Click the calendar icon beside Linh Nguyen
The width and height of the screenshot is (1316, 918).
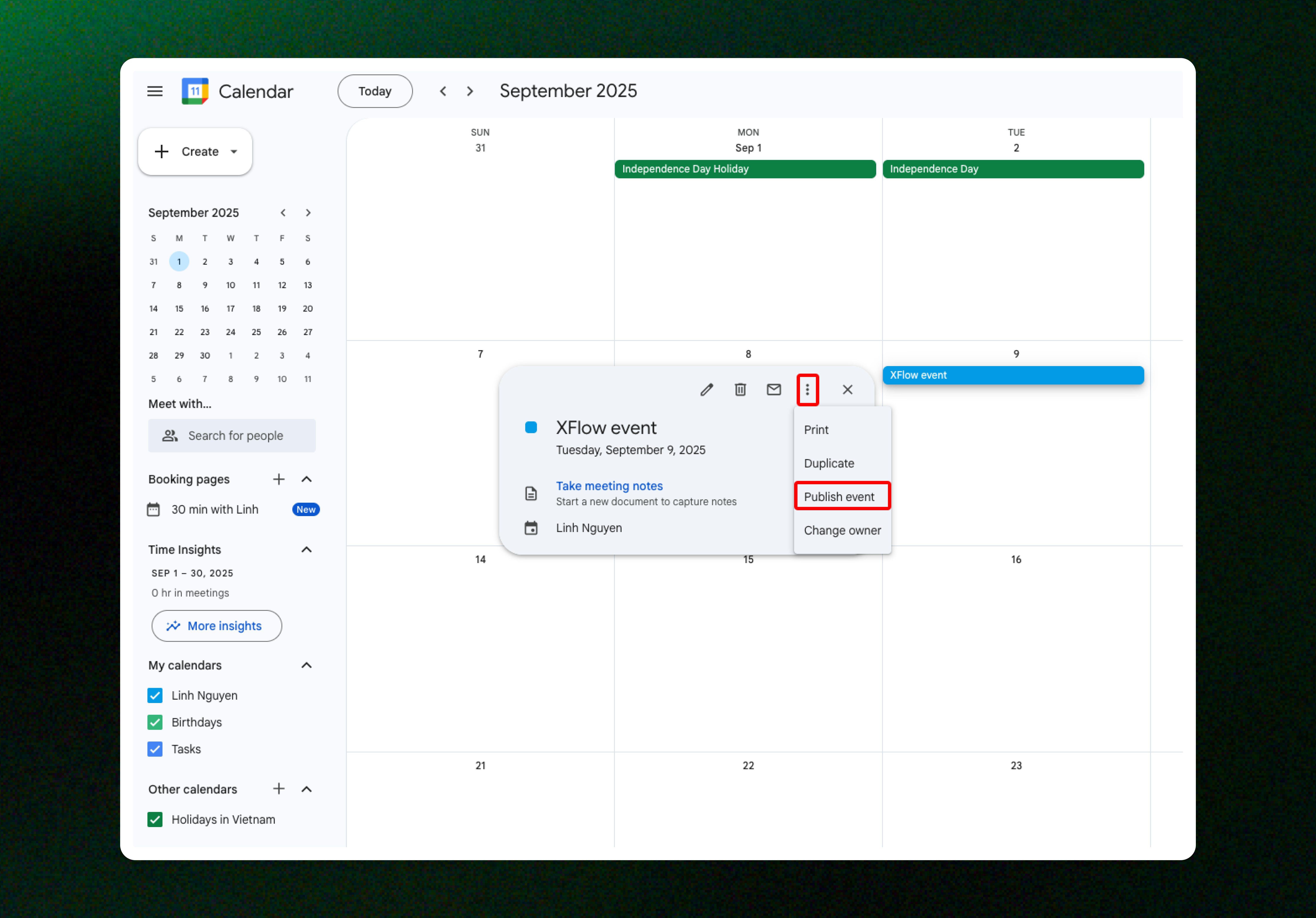(x=531, y=528)
